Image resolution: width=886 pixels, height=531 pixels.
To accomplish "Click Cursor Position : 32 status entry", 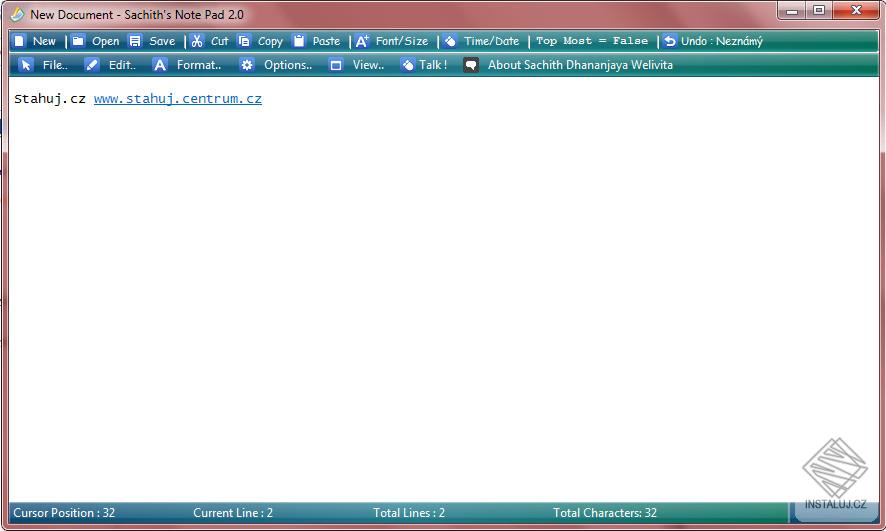I will pyautogui.click(x=64, y=513).
